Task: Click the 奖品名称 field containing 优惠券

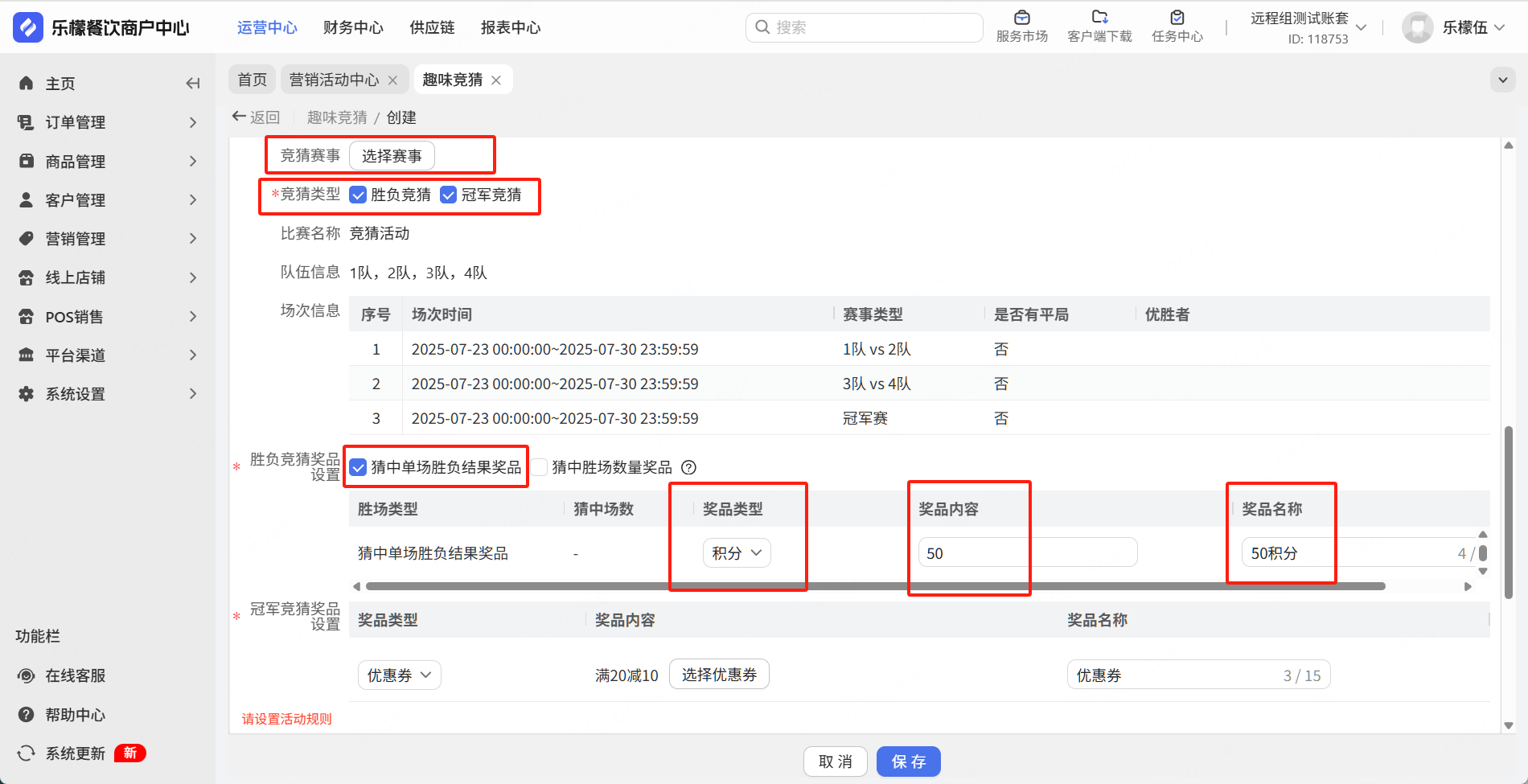Action: pyautogui.click(x=1198, y=675)
